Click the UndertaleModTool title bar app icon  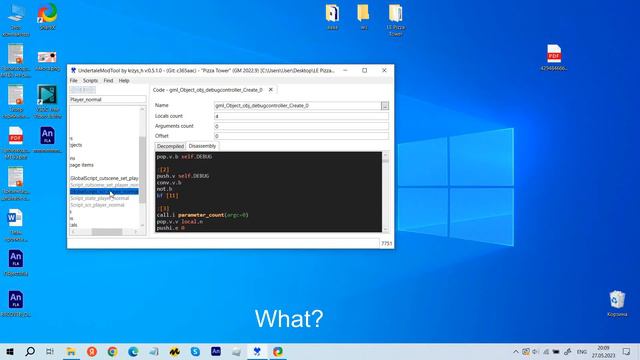[x=73, y=71]
